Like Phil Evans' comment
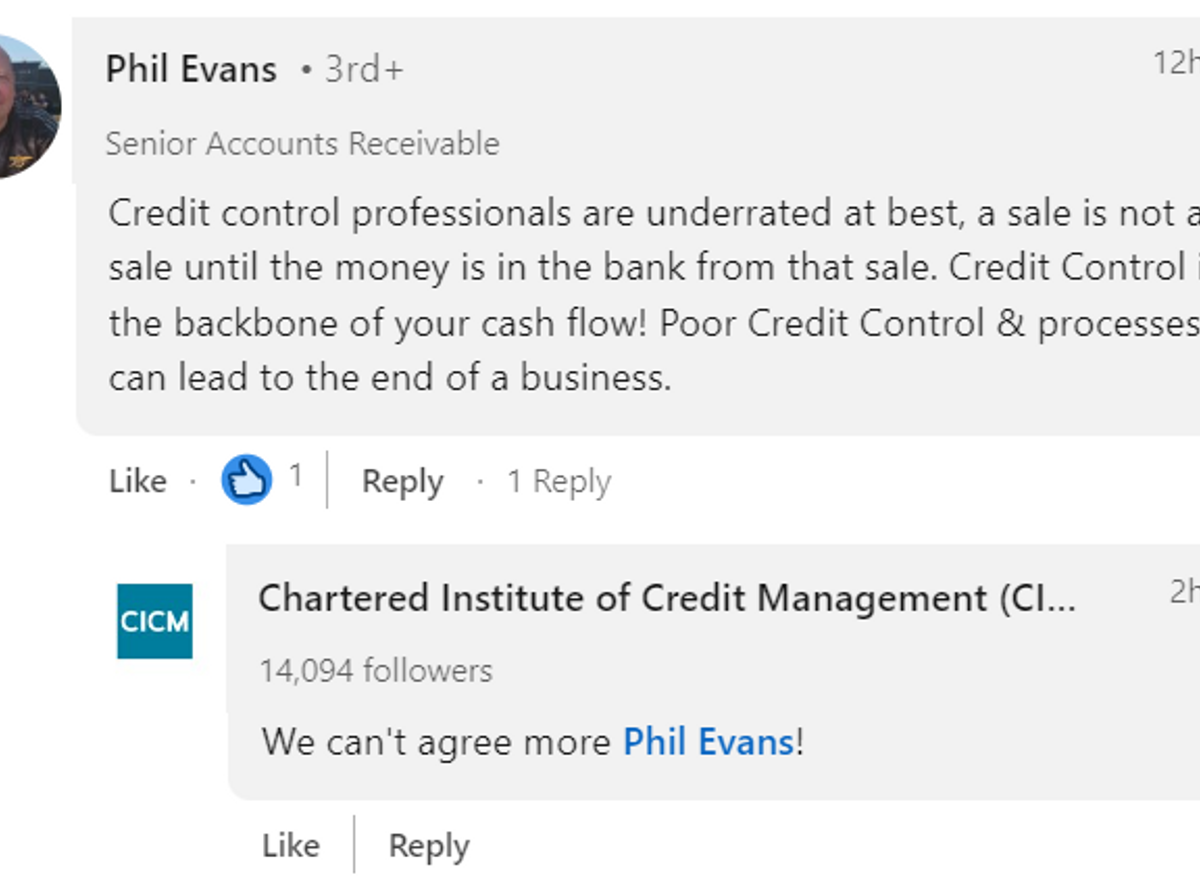 [x=138, y=481]
